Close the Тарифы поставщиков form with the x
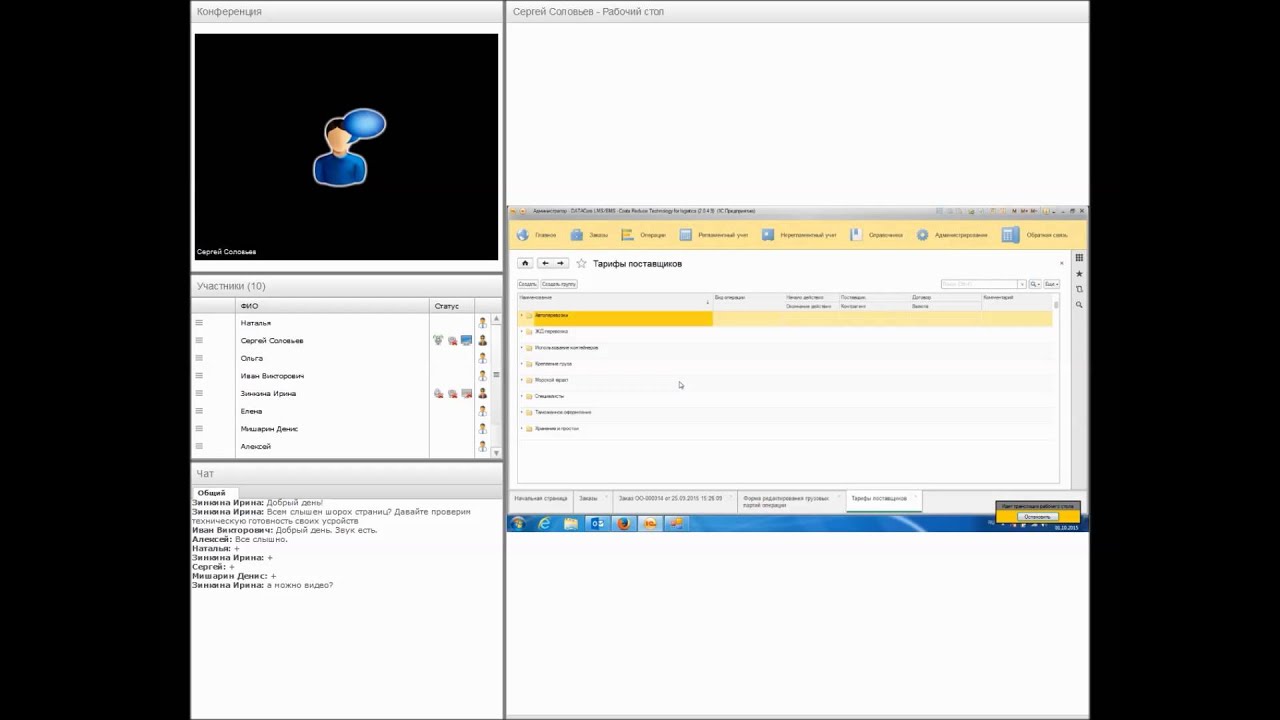This screenshot has width=1280, height=720. [1062, 264]
